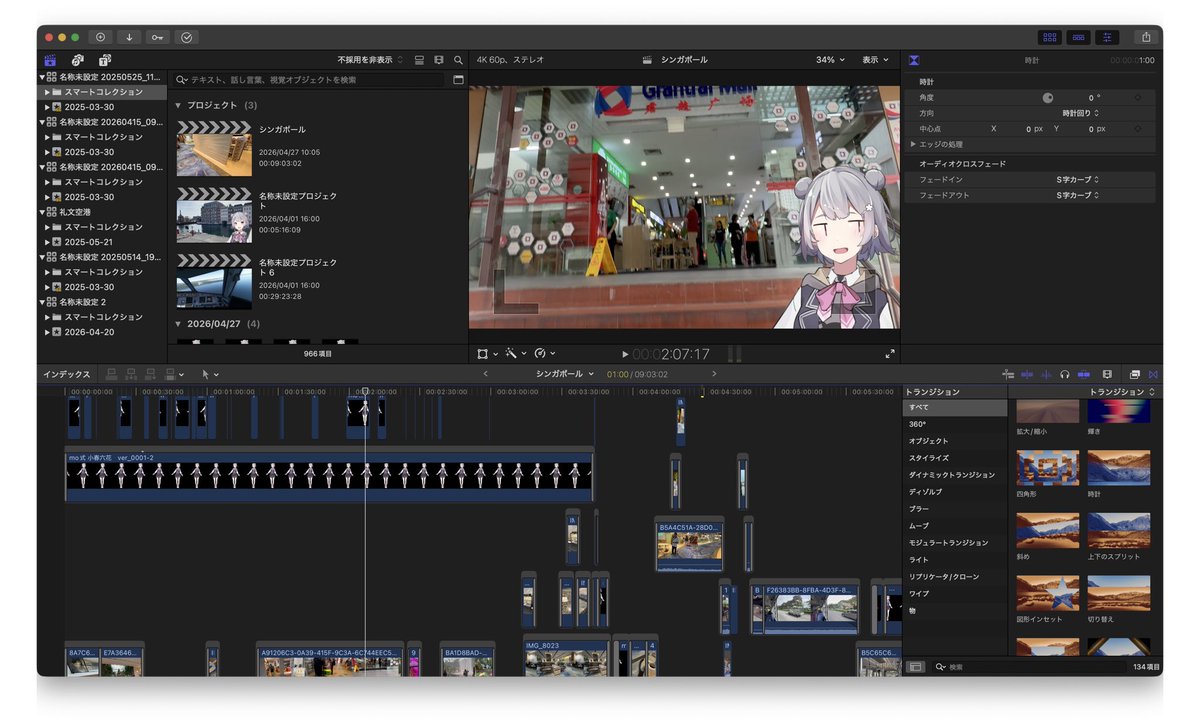
Task: Click the background tasks checkmark button
Action: click(187, 37)
